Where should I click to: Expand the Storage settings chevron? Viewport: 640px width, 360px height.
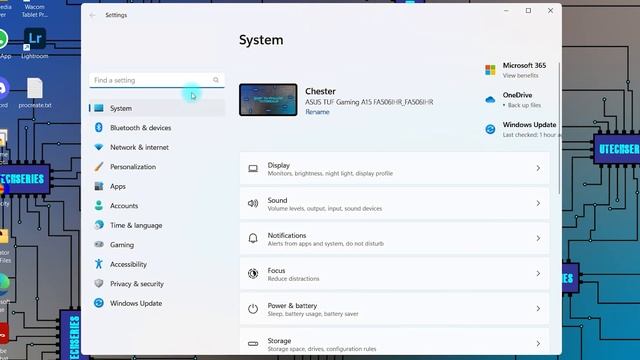[x=538, y=344]
